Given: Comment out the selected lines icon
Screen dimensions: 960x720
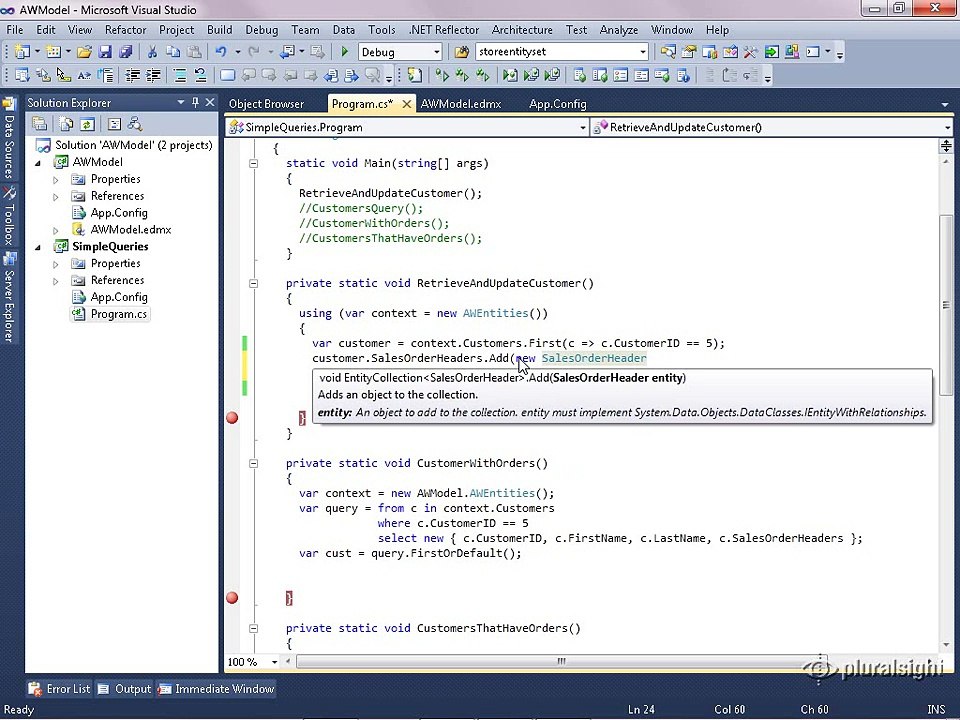Looking at the screenshot, I should click(x=180, y=75).
